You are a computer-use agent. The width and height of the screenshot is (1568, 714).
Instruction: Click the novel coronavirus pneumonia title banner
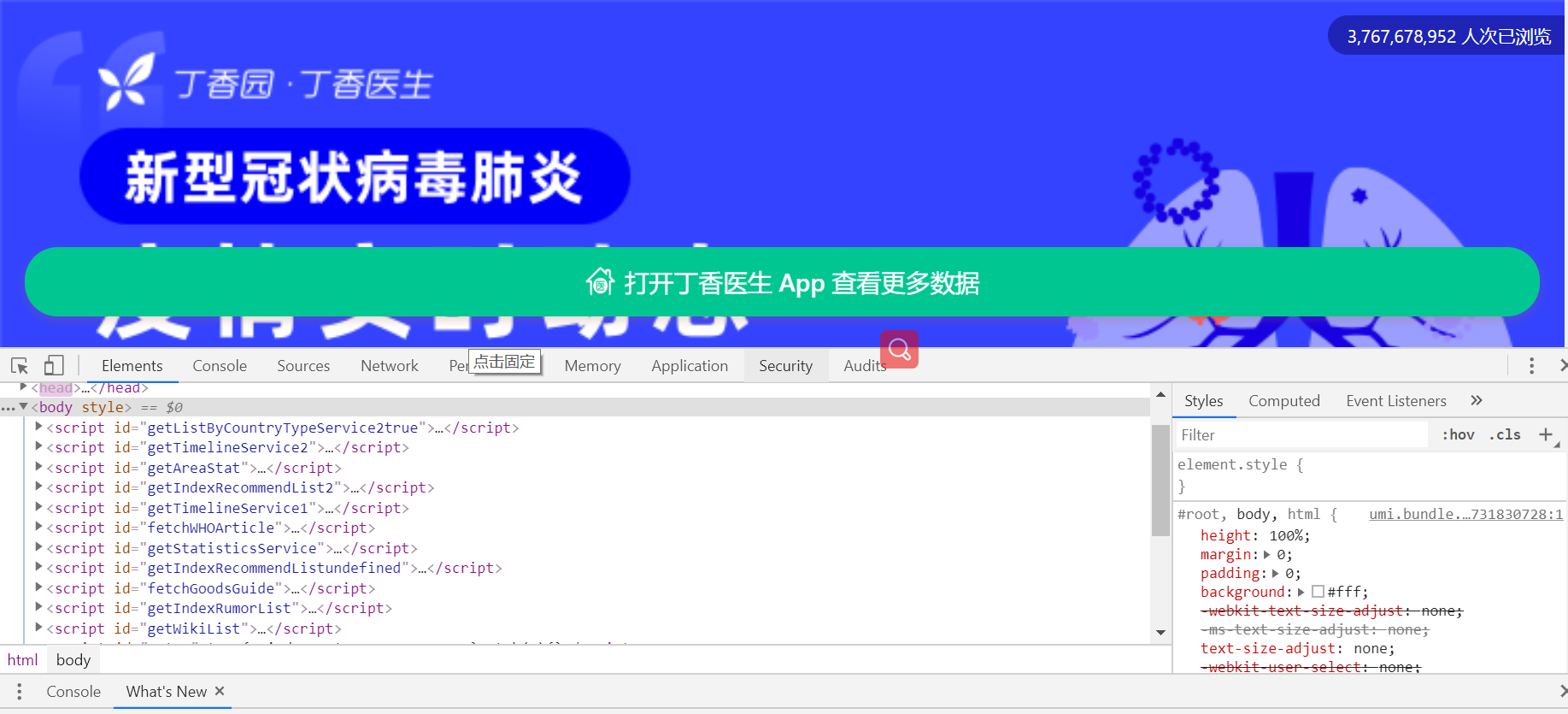[x=355, y=176]
